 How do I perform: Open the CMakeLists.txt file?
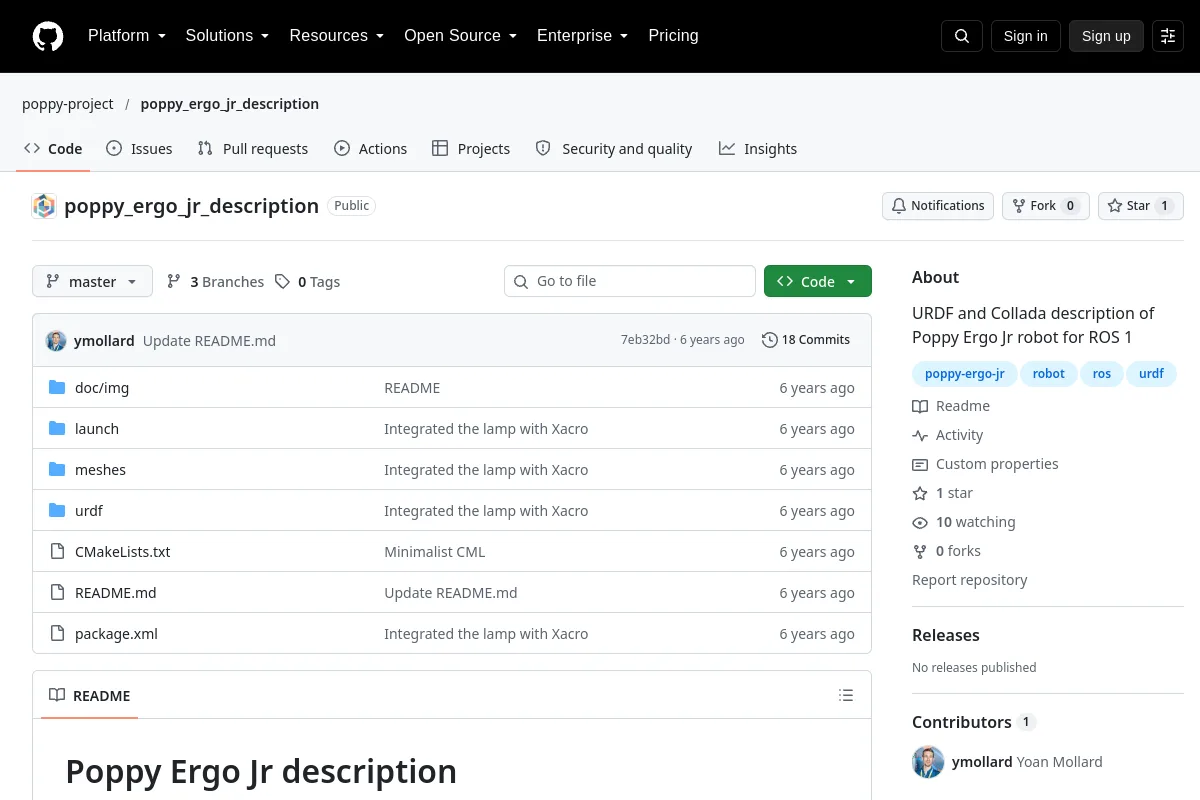pyautogui.click(x=122, y=552)
